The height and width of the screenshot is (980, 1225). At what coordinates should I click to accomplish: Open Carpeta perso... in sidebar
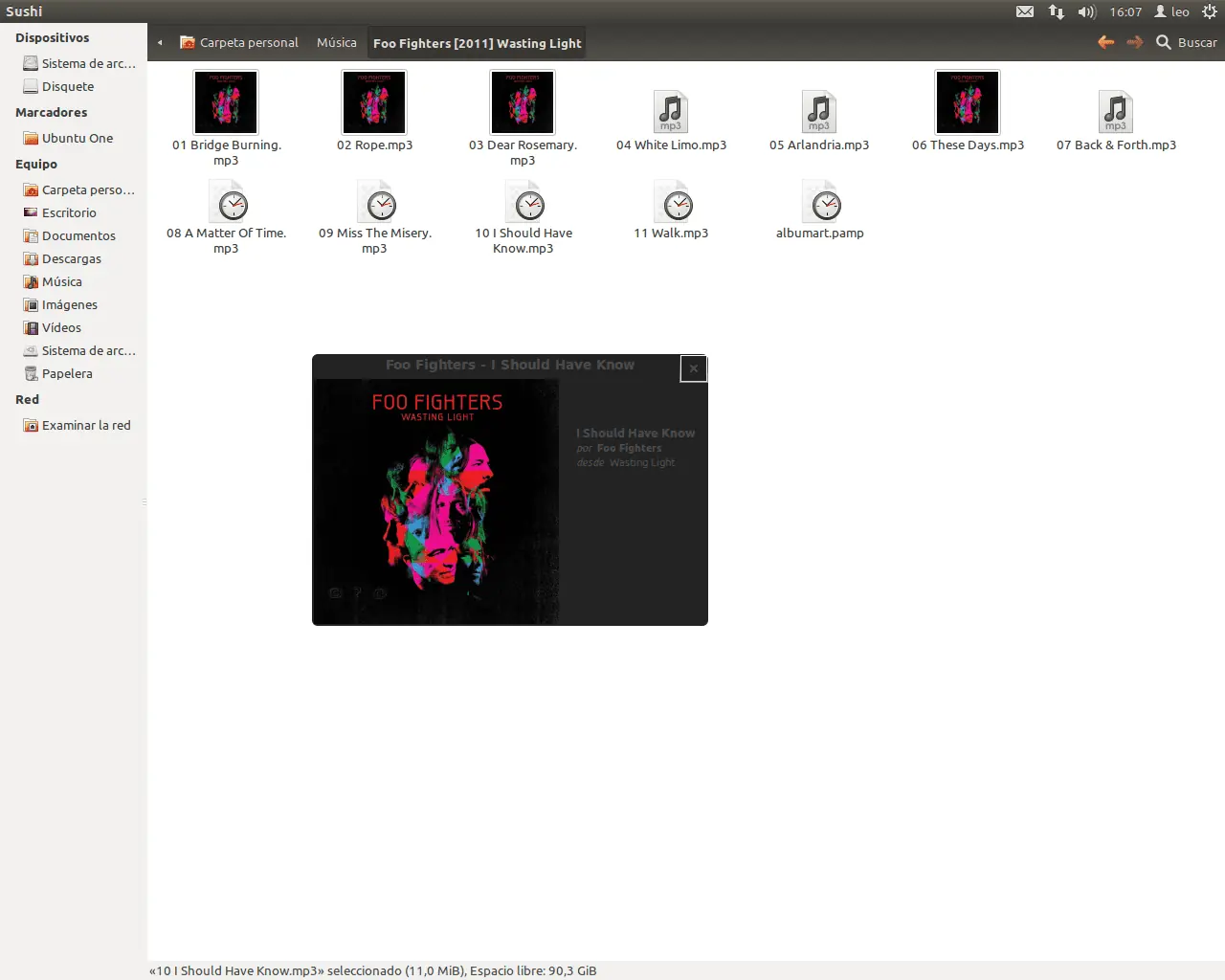pyautogui.click(x=79, y=189)
